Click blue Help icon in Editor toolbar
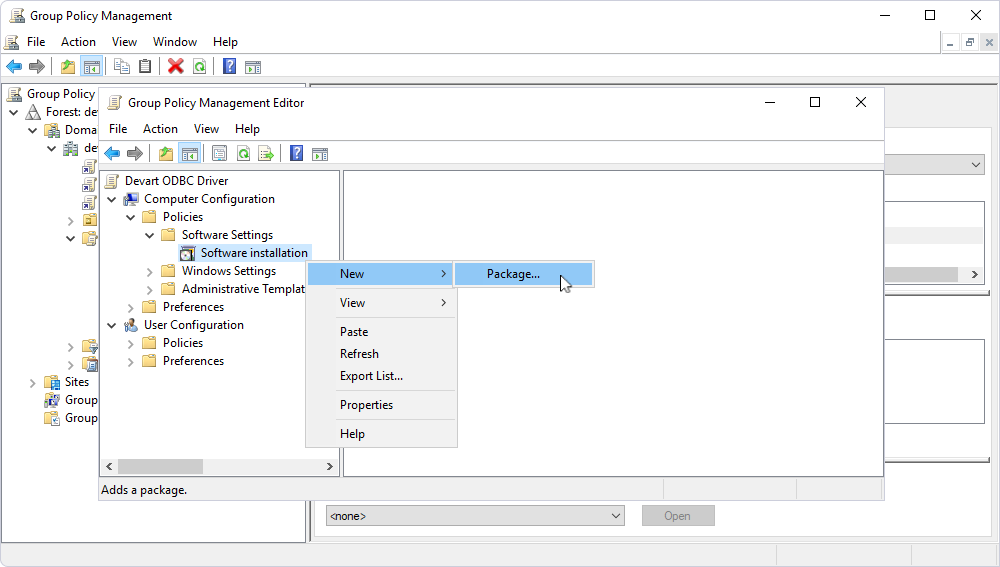The height and width of the screenshot is (567, 1000). tap(297, 154)
